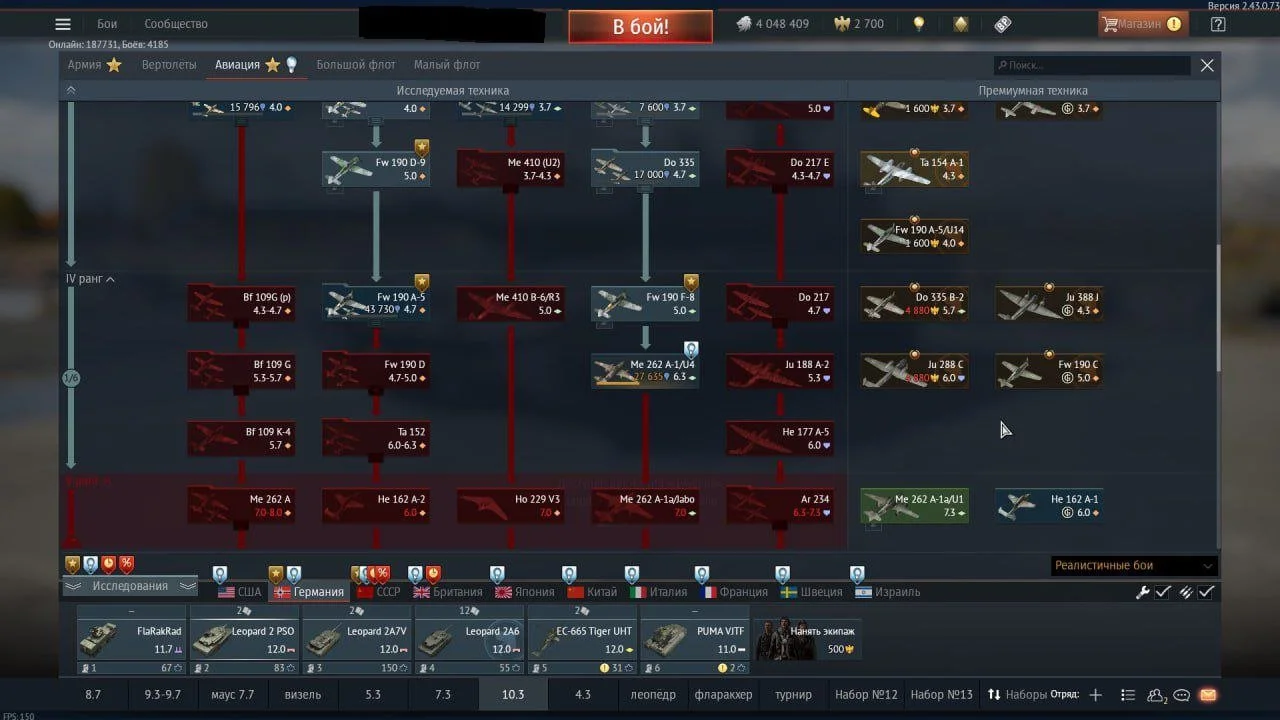Viewport: 1280px width, 720px height.
Task: Select the Me 262 A-1a/U1 premium jet
Action: tap(914, 506)
